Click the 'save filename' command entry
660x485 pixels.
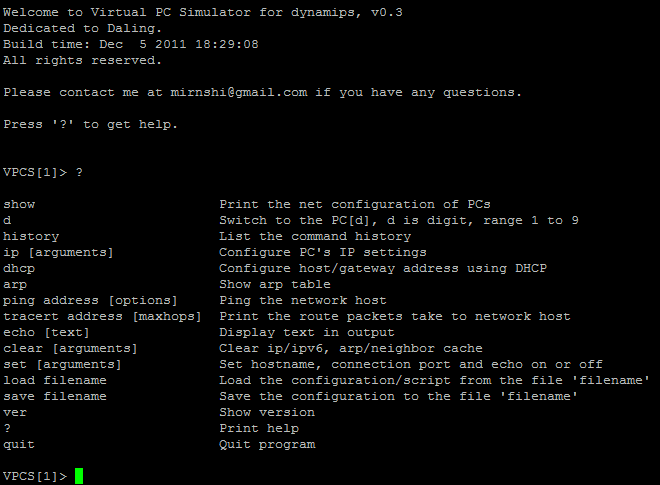[x=55, y=396]
